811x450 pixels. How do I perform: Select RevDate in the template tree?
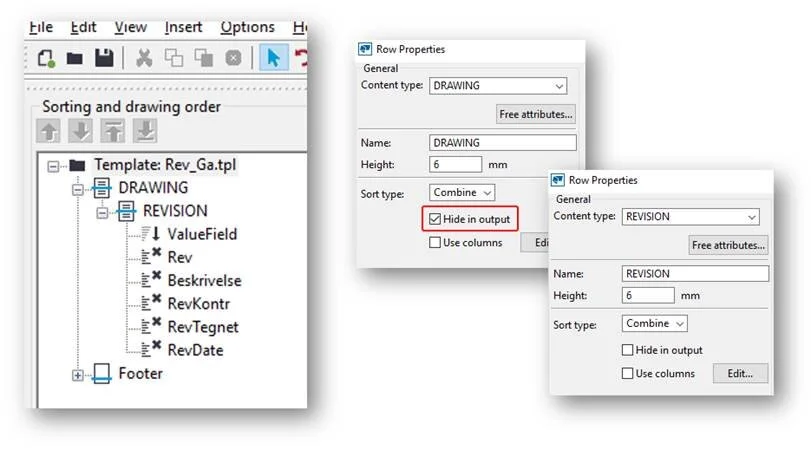point(196,350)
